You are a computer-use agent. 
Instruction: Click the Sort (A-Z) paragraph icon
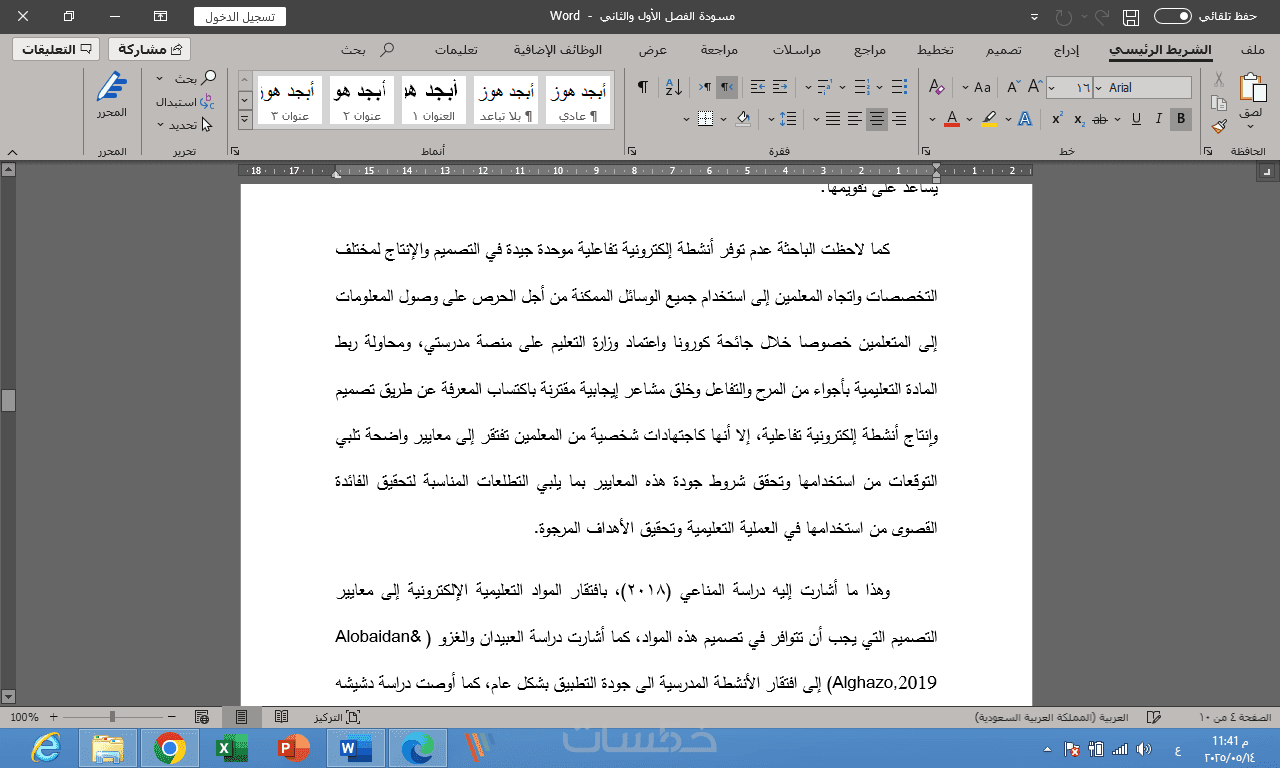(673, 87)
